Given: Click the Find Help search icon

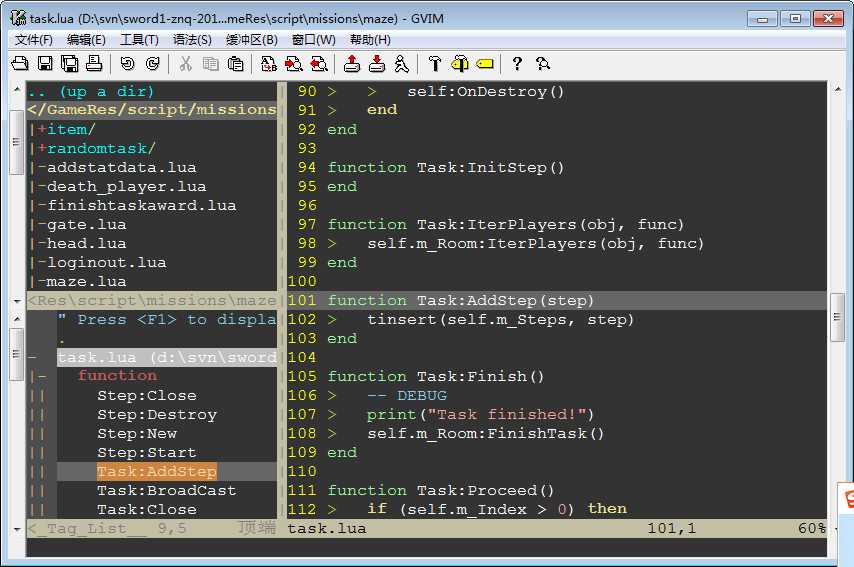Looking at the screenshot, I should [x=542, y=64].
